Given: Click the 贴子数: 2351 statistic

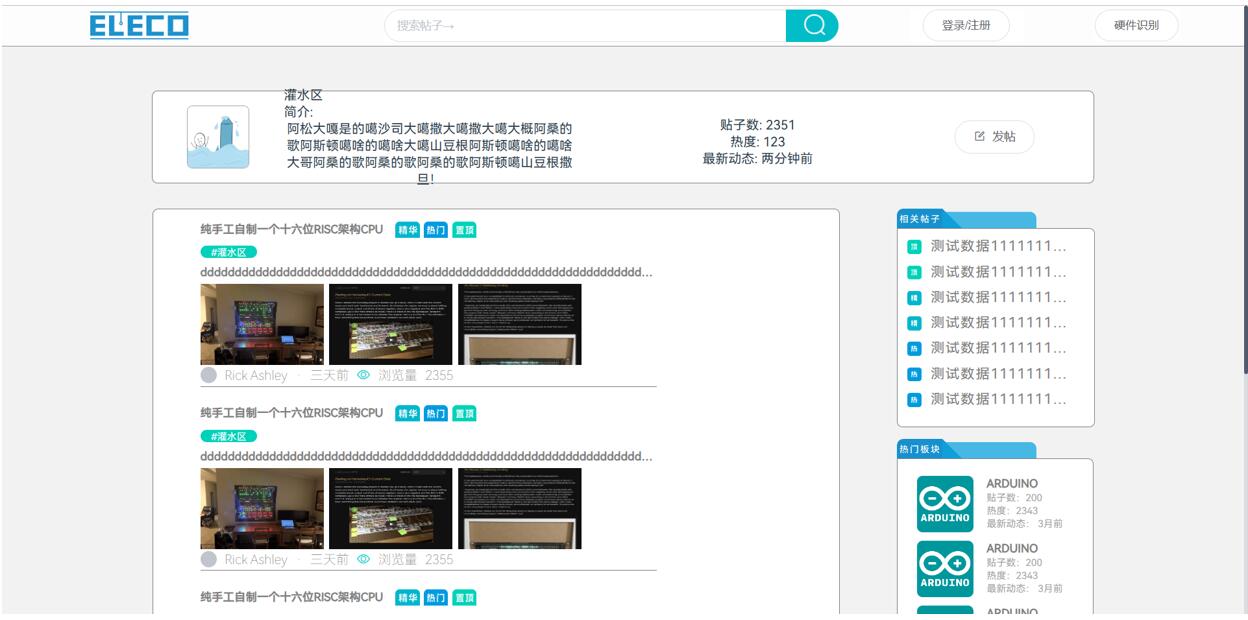Looking at the screenshot, I should coord(757,125).
